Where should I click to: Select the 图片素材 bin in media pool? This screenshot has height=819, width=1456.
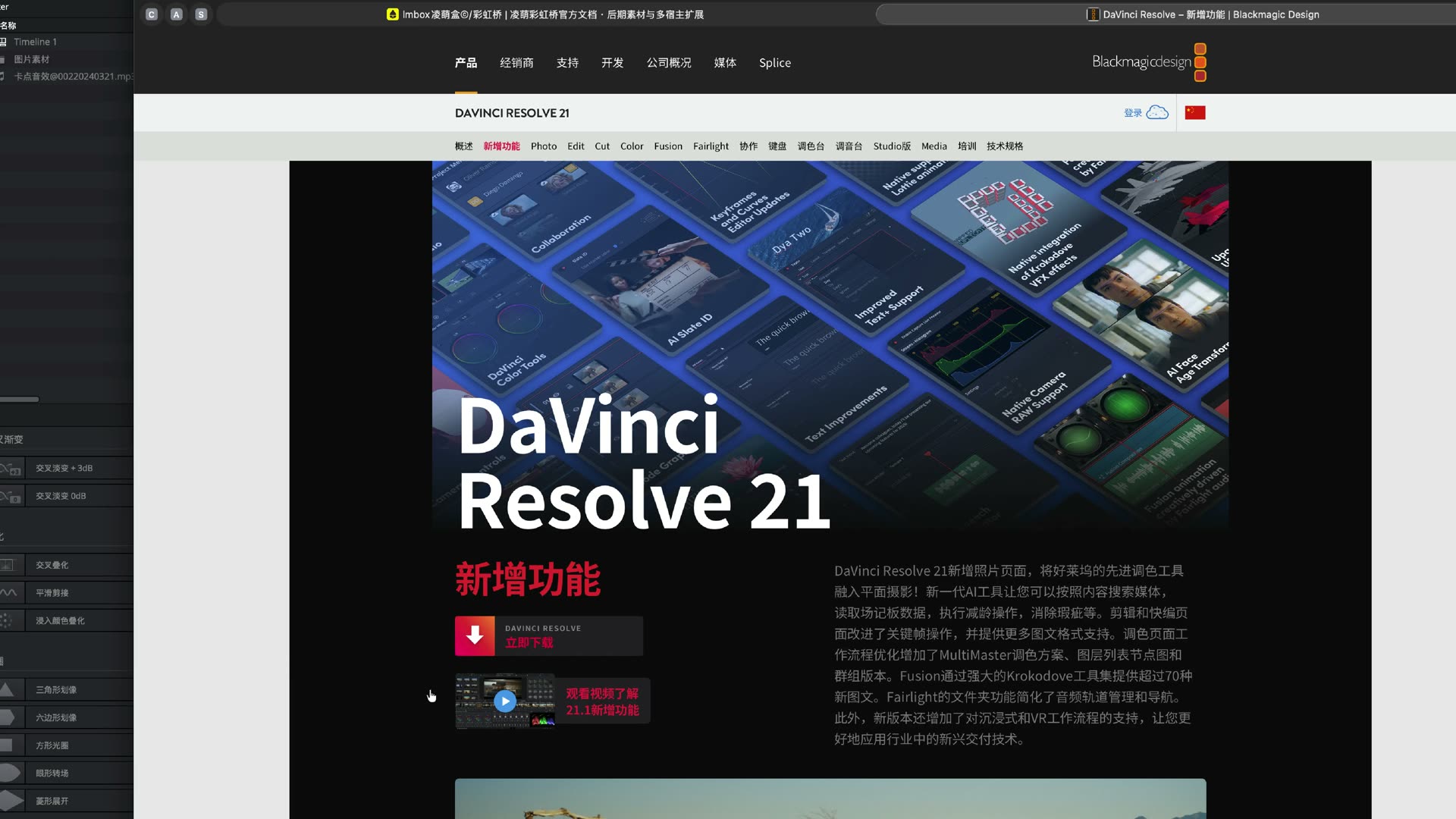[x=32, y=59]
